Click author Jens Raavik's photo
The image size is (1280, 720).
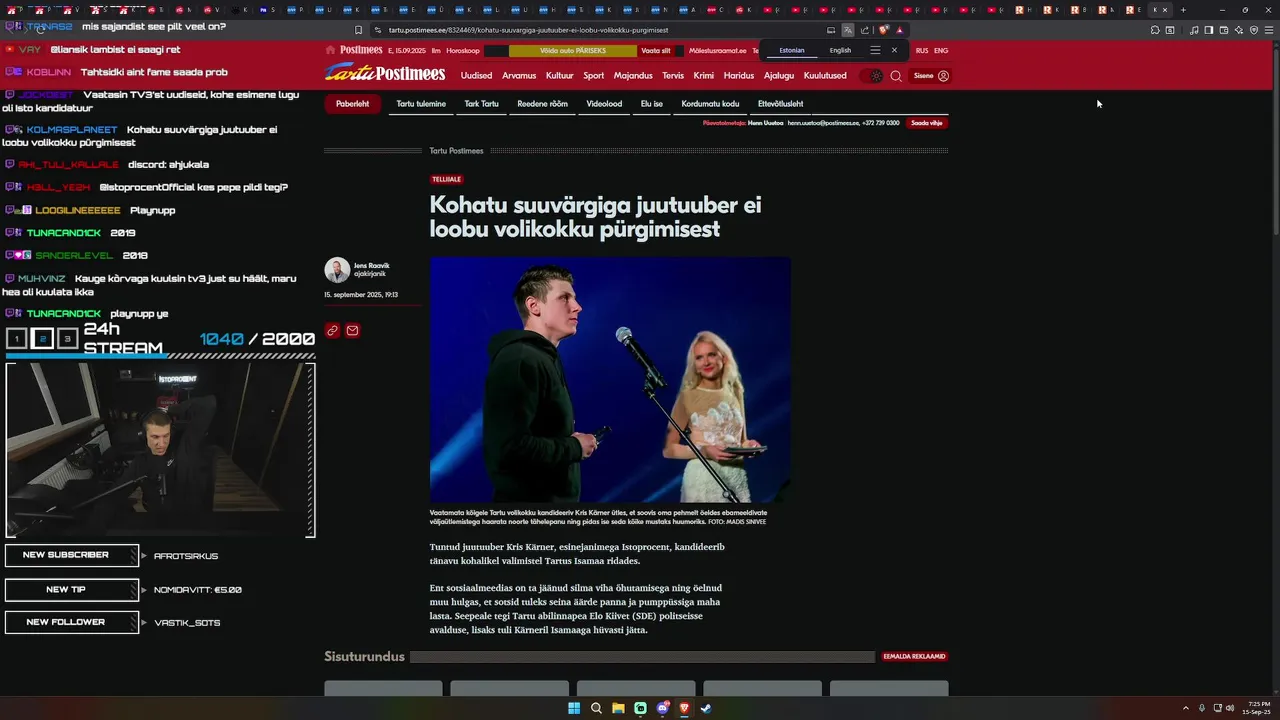(x=337, y=270)
